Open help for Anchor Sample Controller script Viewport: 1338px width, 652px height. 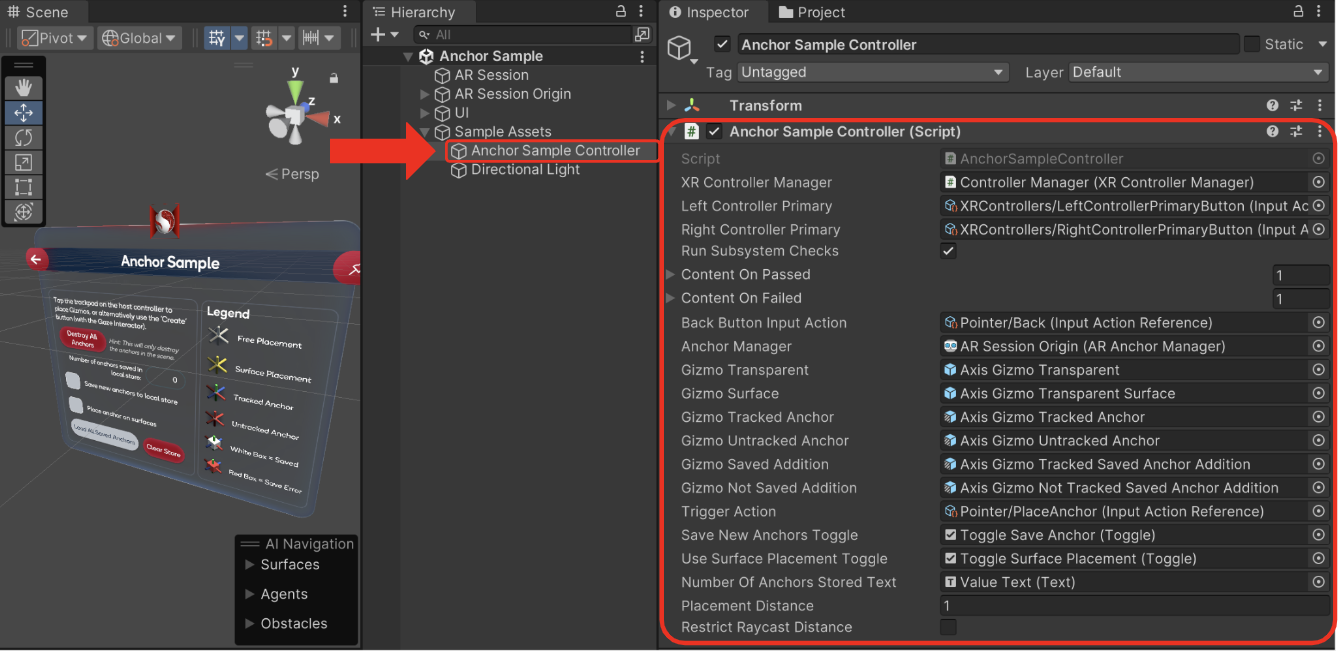[x=1272, y=131]
